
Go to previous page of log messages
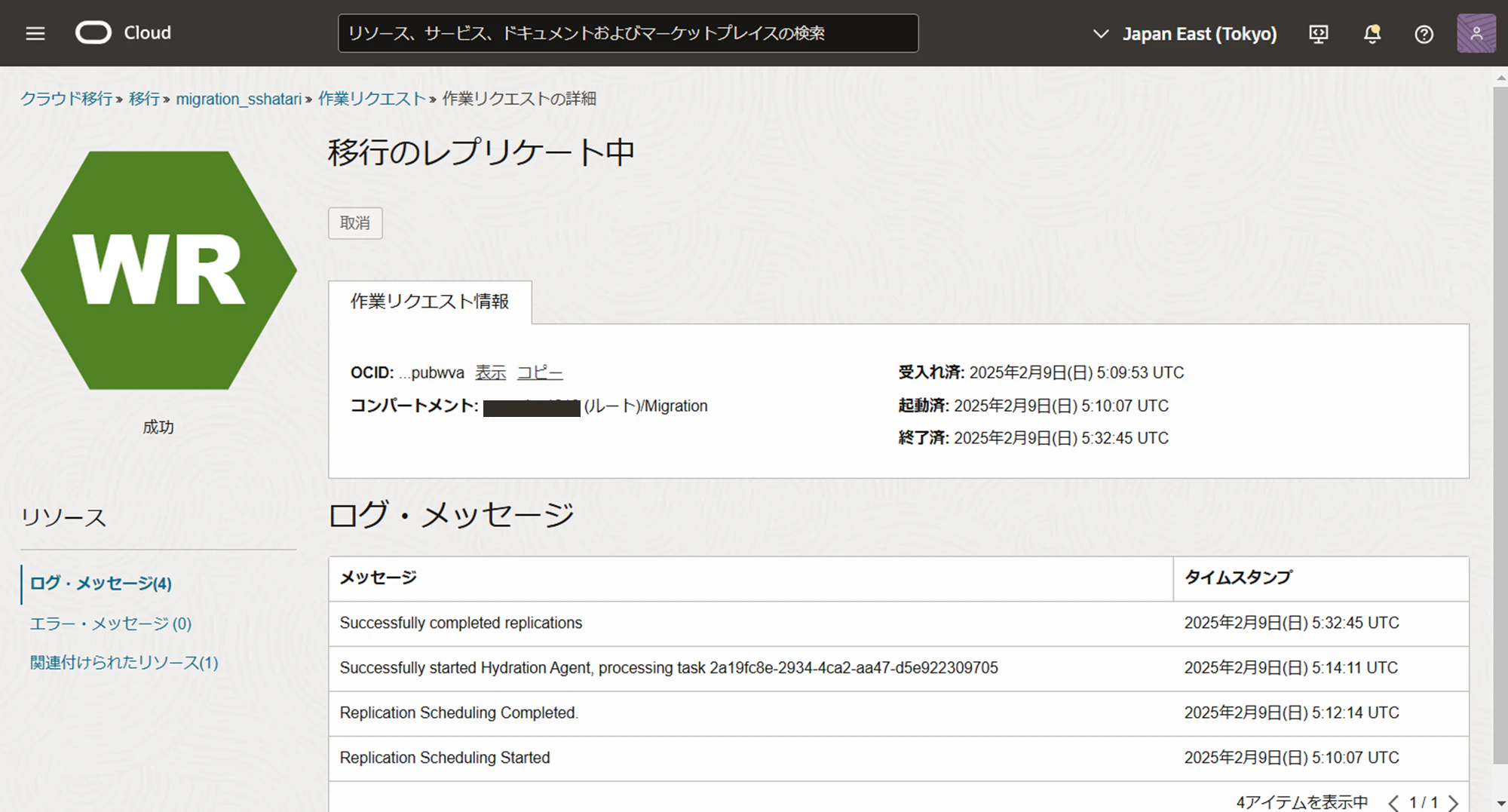[x=1393, y=803]
